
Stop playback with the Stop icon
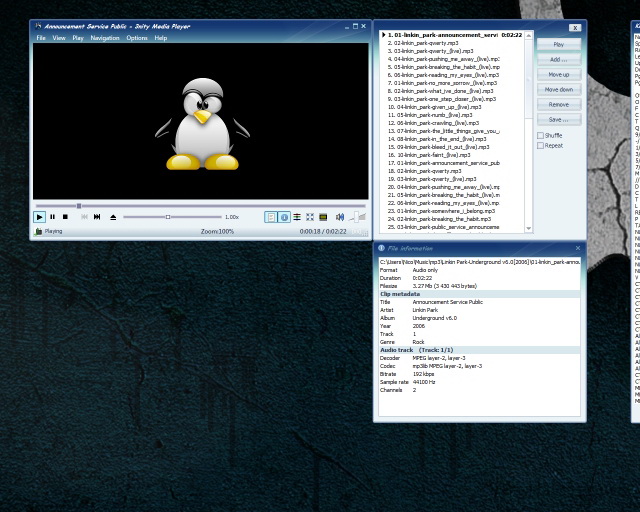pyautogui.click(x=65, y=217)
